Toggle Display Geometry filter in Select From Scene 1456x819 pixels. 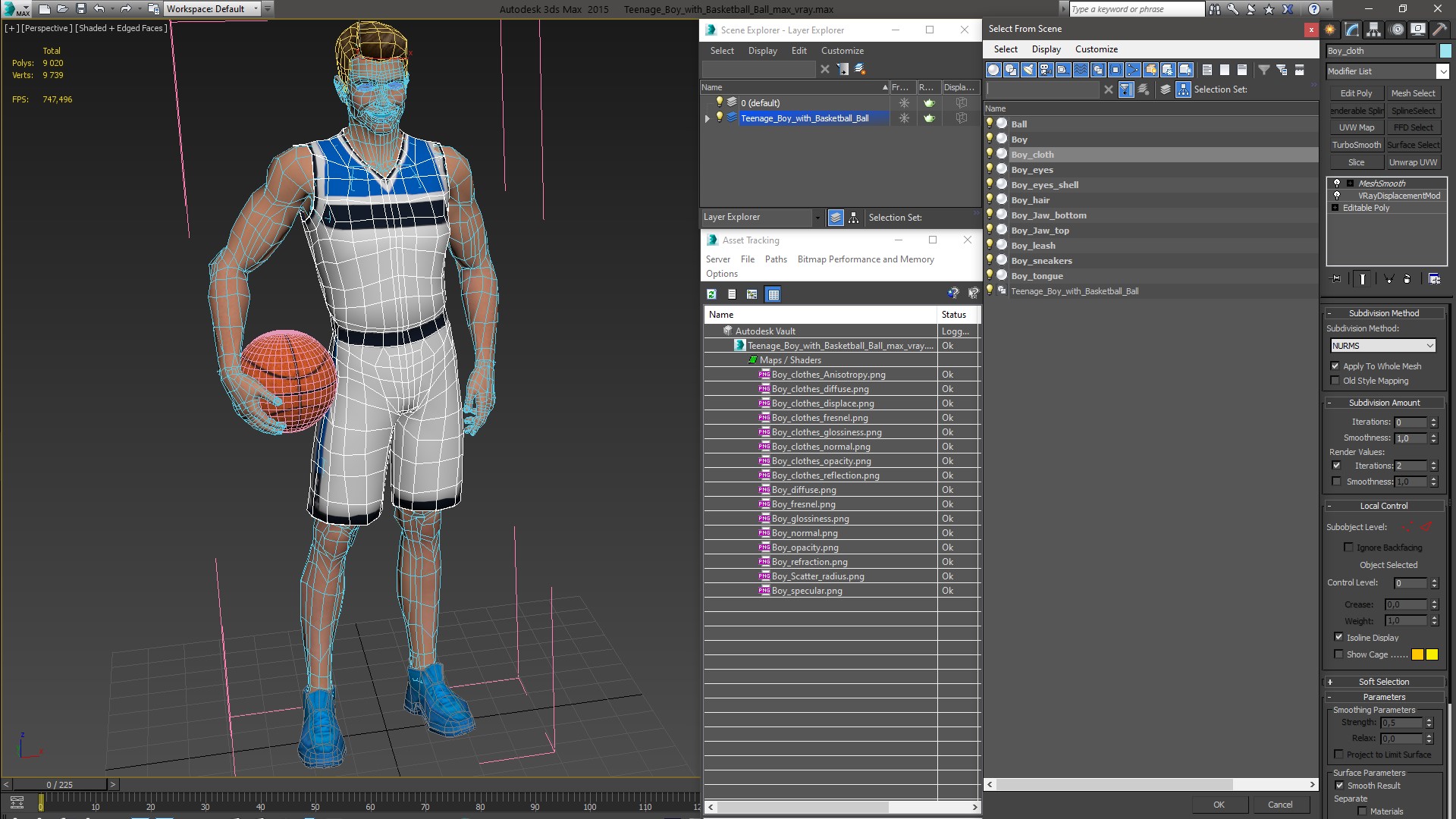point(993,70)
